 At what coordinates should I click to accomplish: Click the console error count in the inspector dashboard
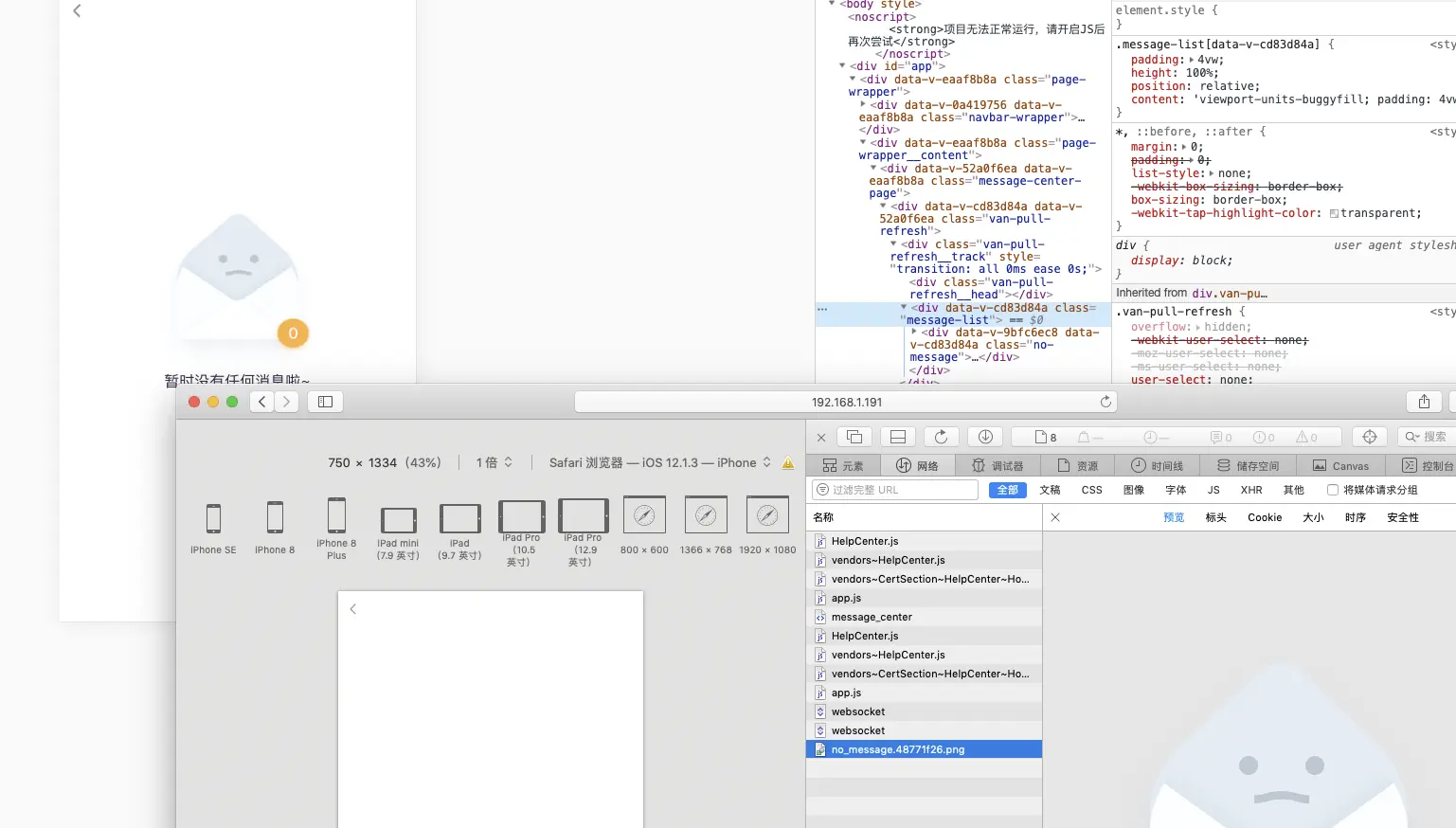(x=1265, y=438)
